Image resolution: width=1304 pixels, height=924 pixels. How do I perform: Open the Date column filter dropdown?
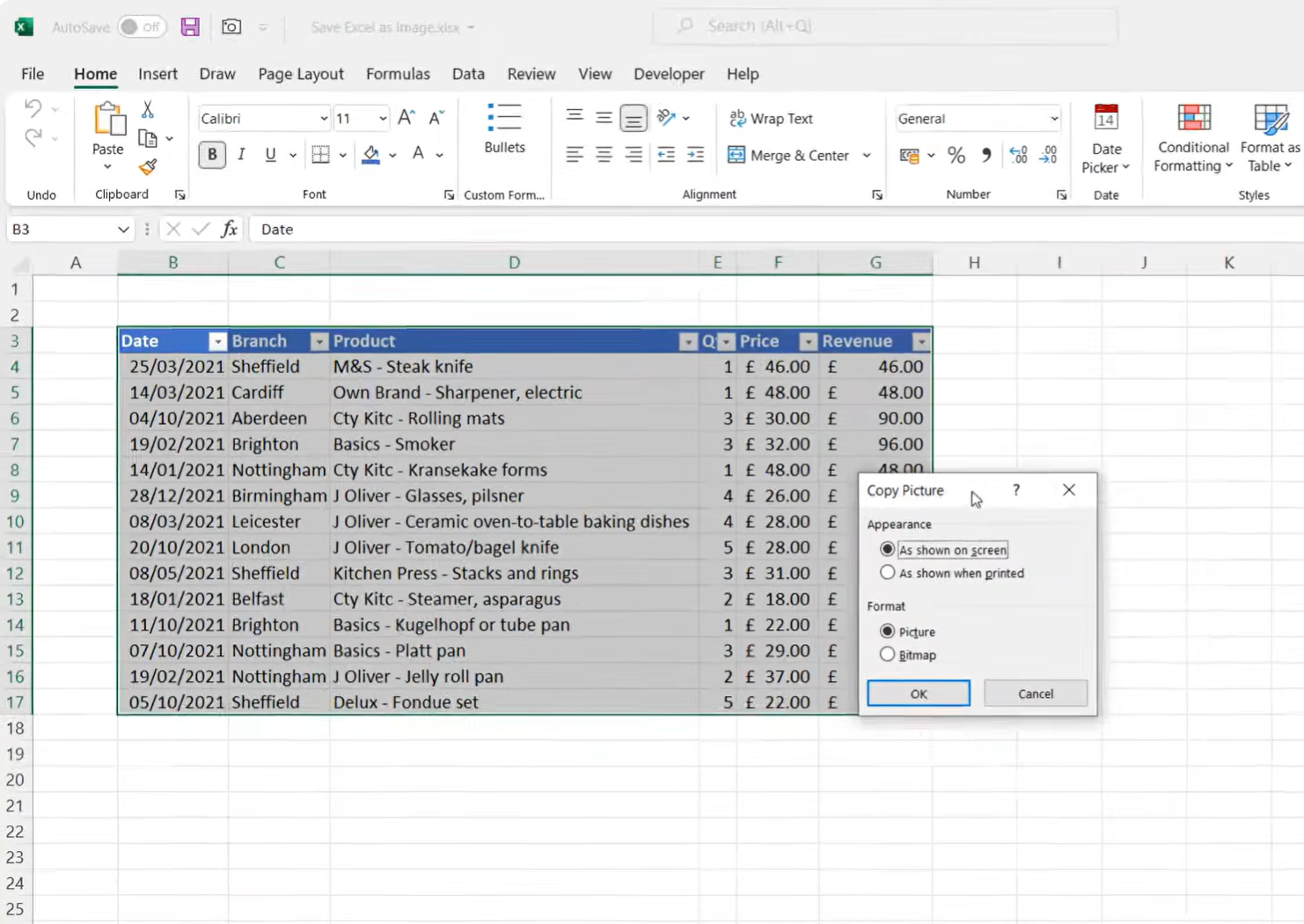[x=217, y=341]
